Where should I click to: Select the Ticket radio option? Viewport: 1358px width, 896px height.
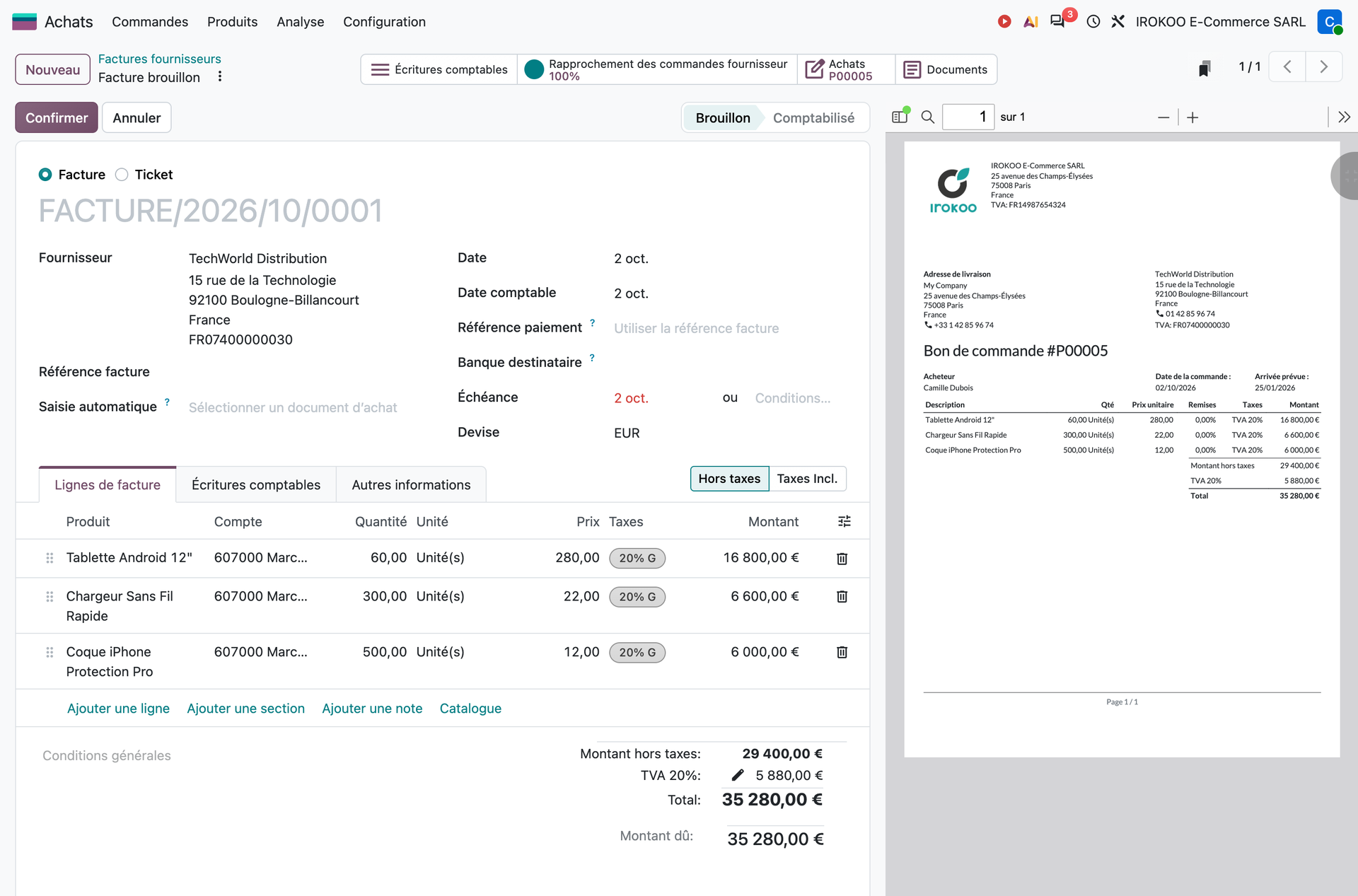click(122, 175)
